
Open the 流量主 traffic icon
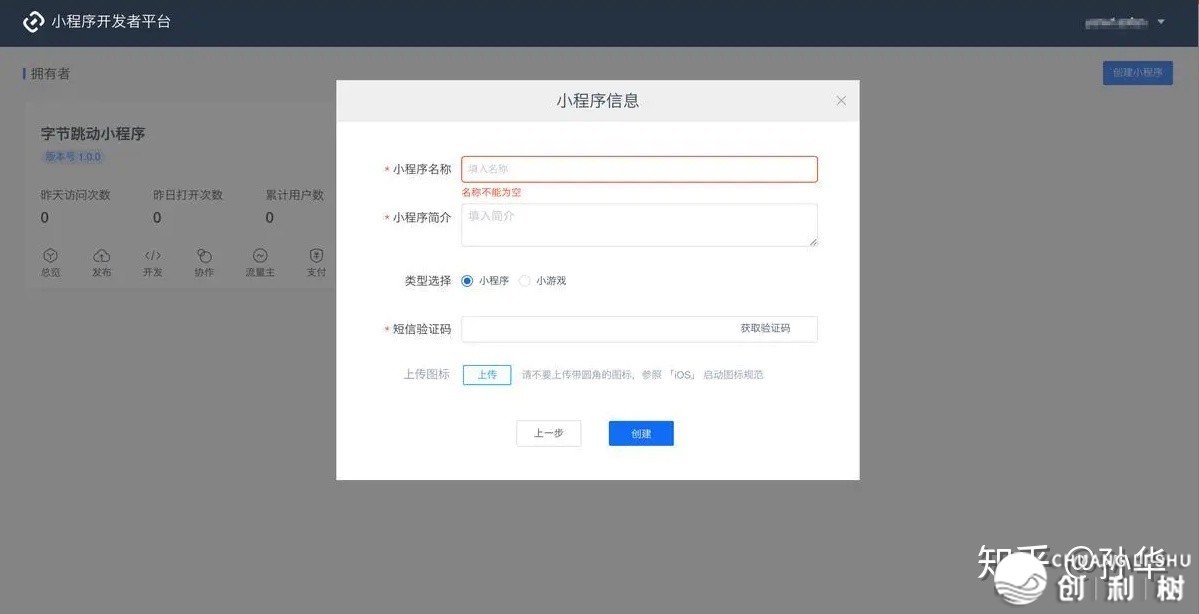tap(260, 257)
